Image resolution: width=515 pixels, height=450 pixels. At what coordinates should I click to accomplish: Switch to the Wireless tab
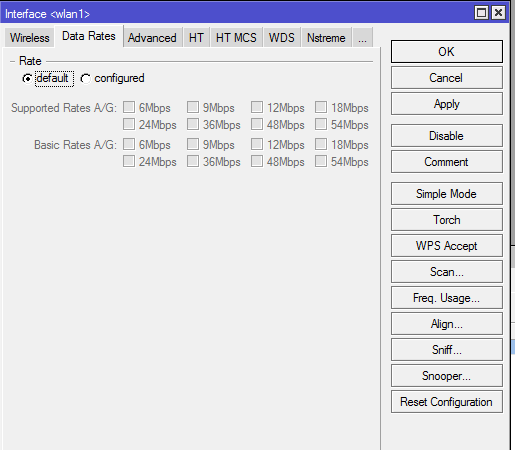[x=29, y=38]
